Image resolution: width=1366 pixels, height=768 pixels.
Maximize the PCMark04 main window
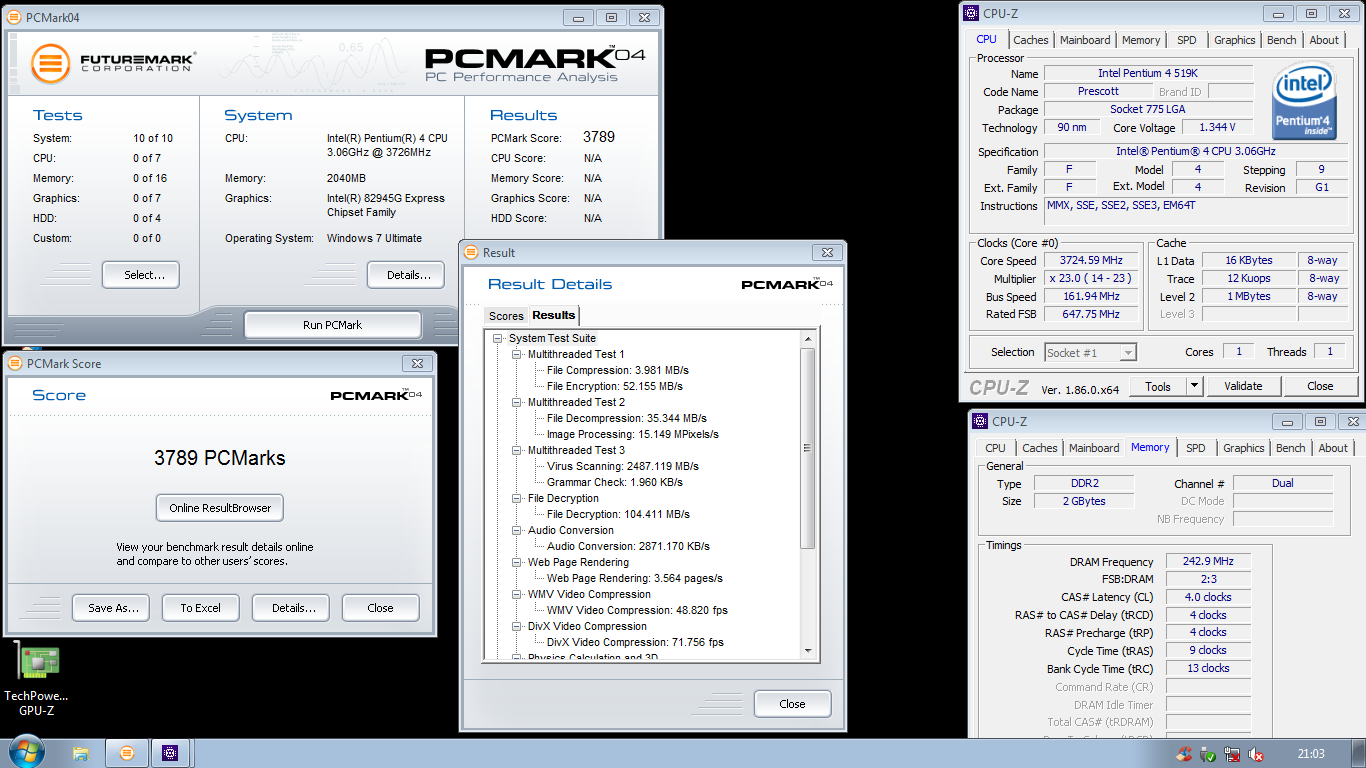(611, 17)
